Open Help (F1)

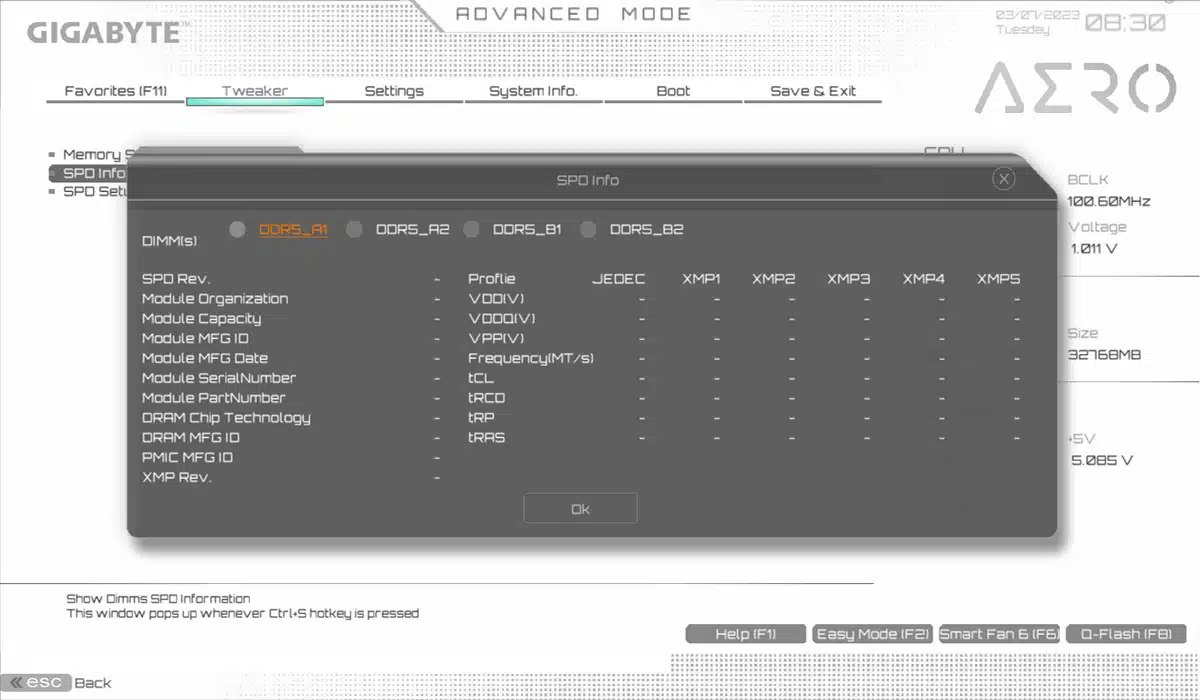point(746,634)
